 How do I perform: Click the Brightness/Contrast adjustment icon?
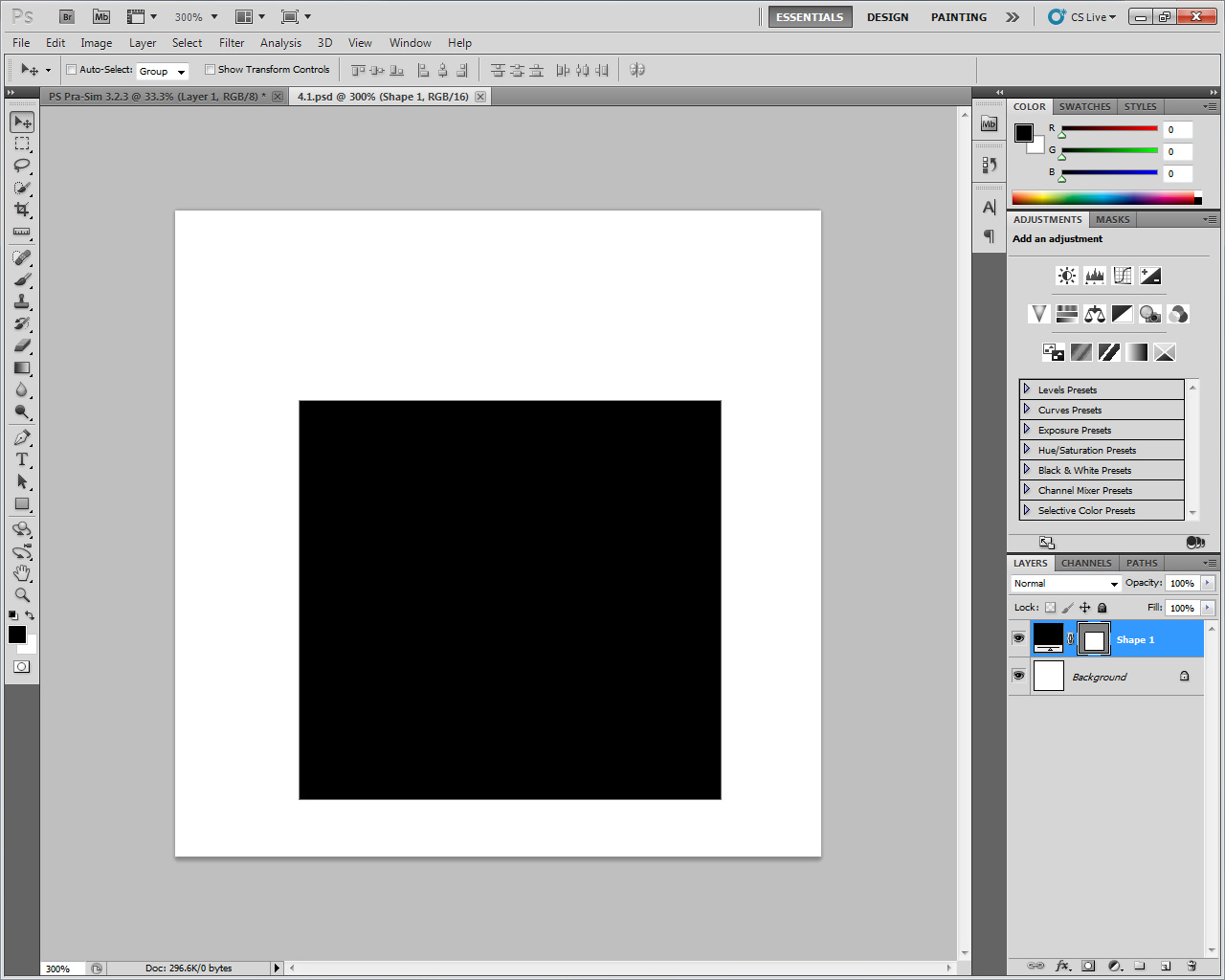coord(1066,276)
